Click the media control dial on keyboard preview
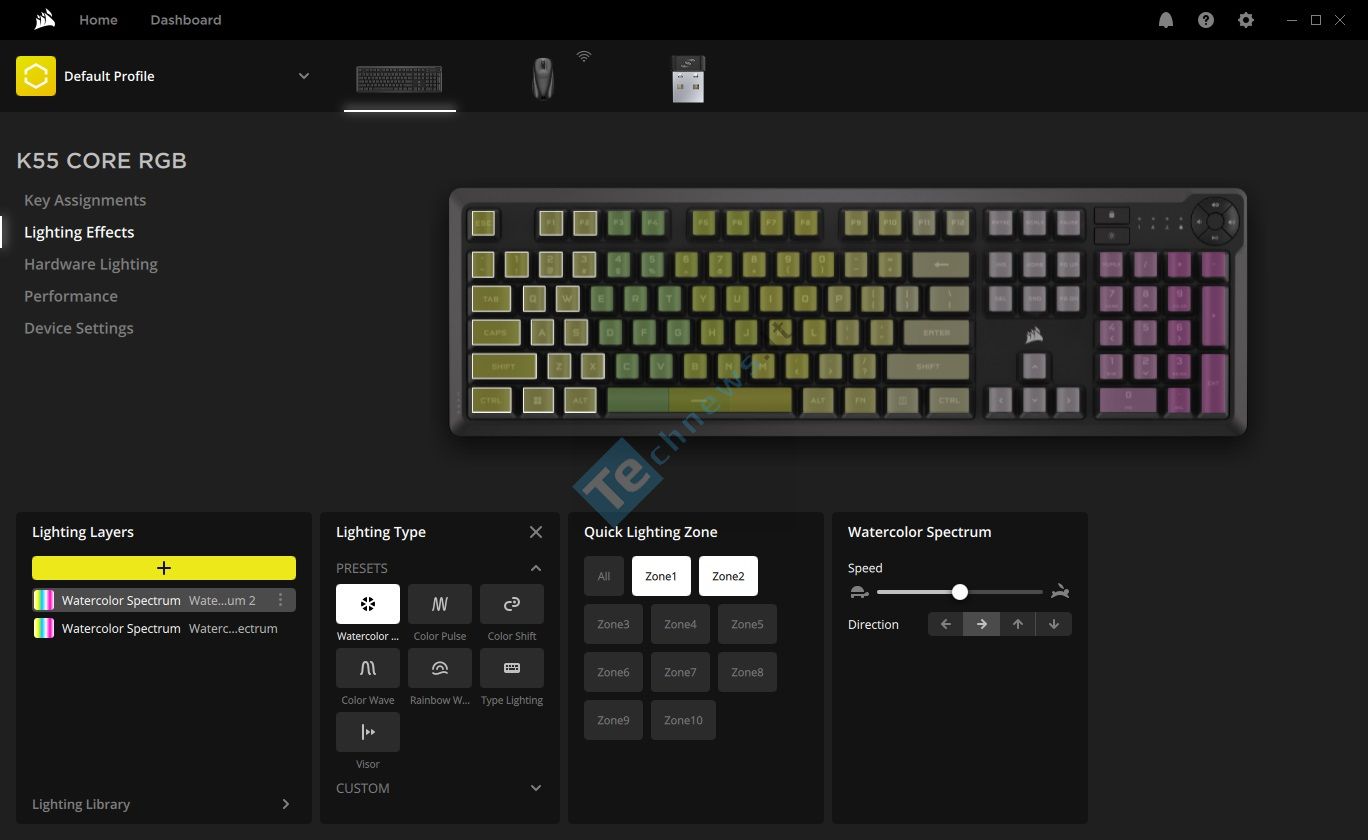Viewport: 1368px width, 840px height. tap(1214, 222)
